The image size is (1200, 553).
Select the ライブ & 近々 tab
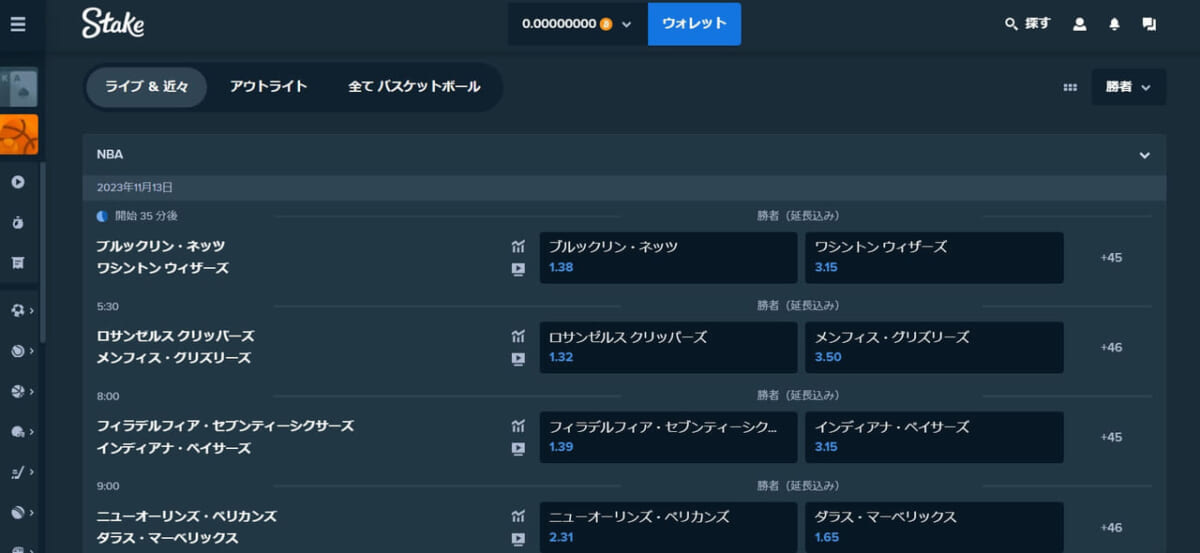[147, 87]
